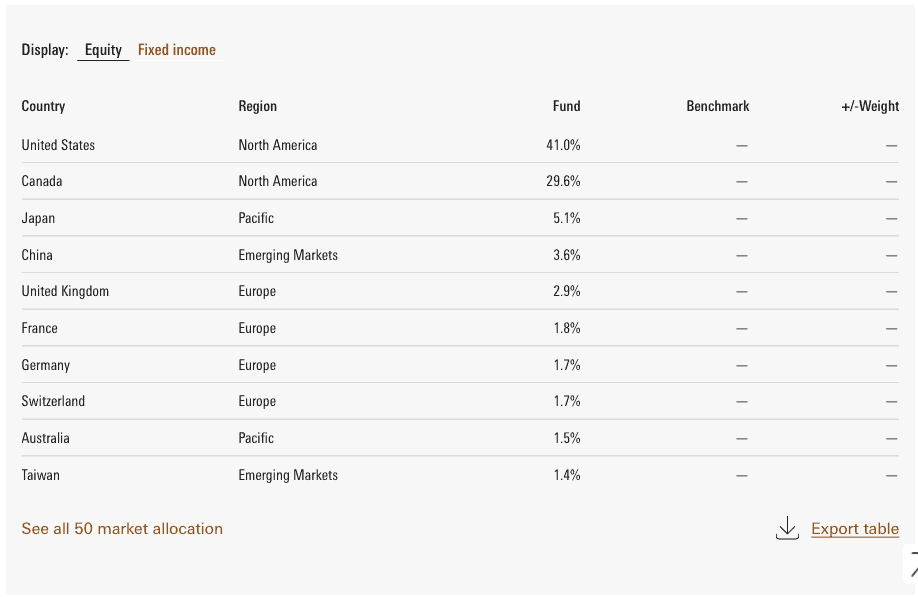The height and width of the screenshot is (597, 918).
Task: Select the United States row
Action: tap(58, 145)
